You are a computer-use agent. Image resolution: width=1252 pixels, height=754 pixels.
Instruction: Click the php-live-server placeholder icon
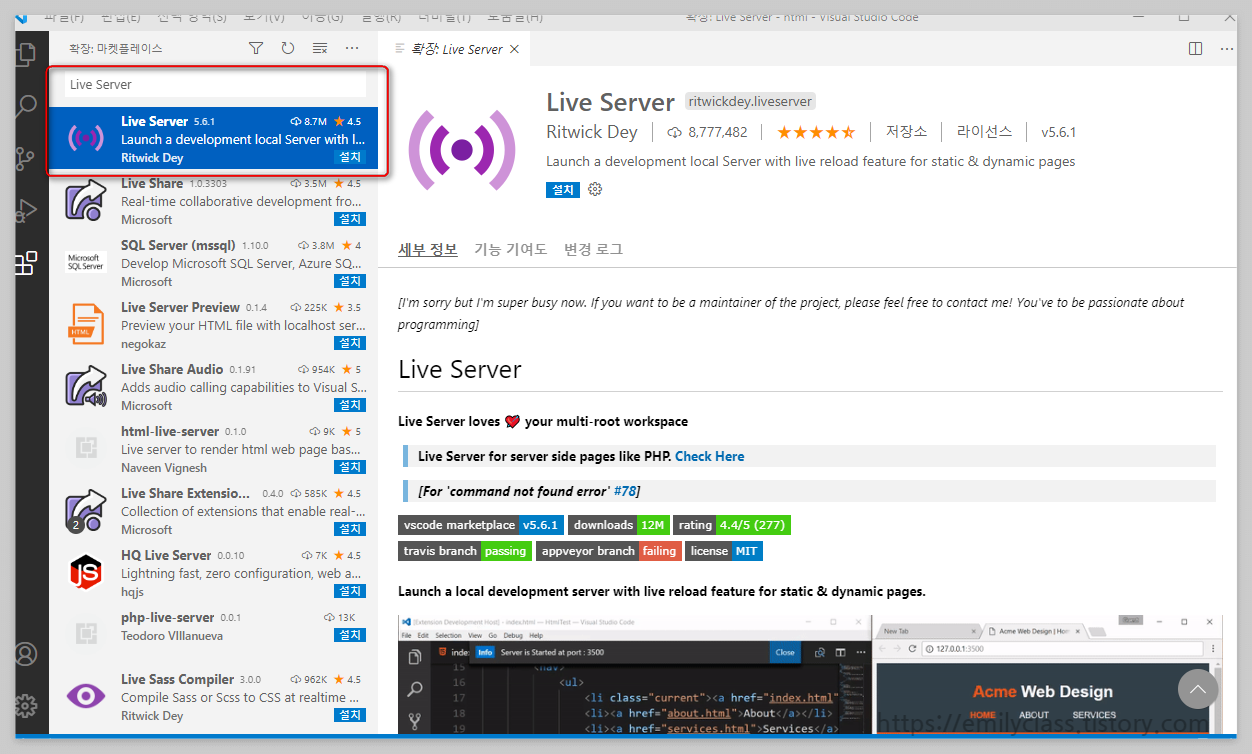(86, 635)
